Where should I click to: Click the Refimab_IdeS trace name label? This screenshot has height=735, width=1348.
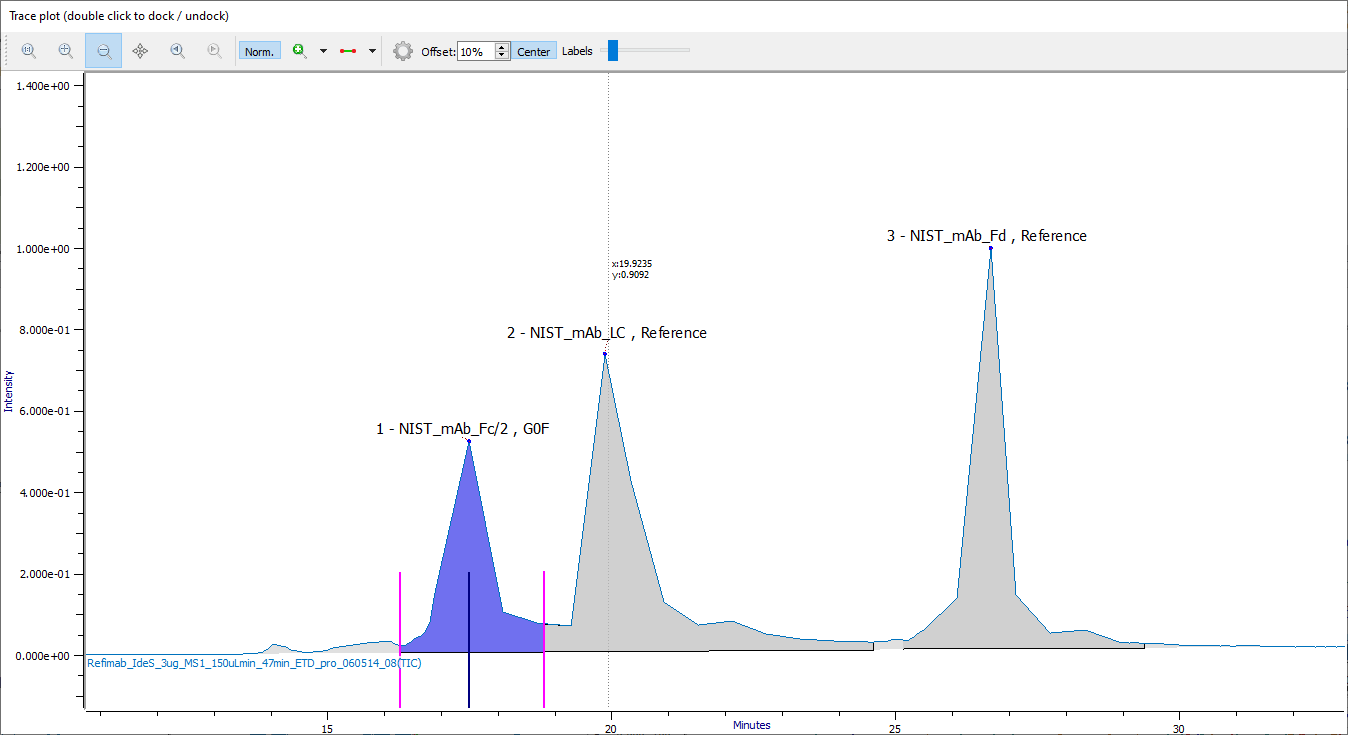tap(254, 662)
